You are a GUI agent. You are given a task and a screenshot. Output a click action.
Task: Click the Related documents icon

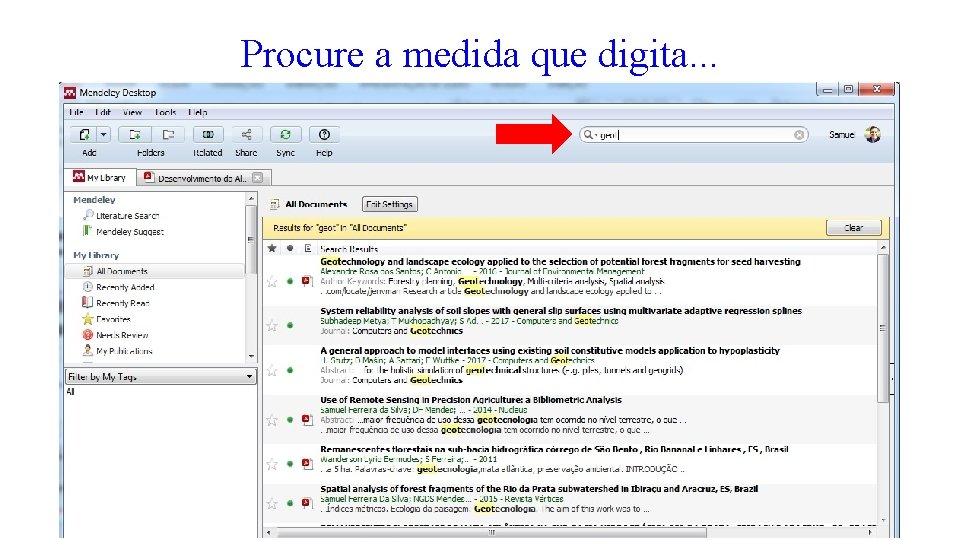208,134
